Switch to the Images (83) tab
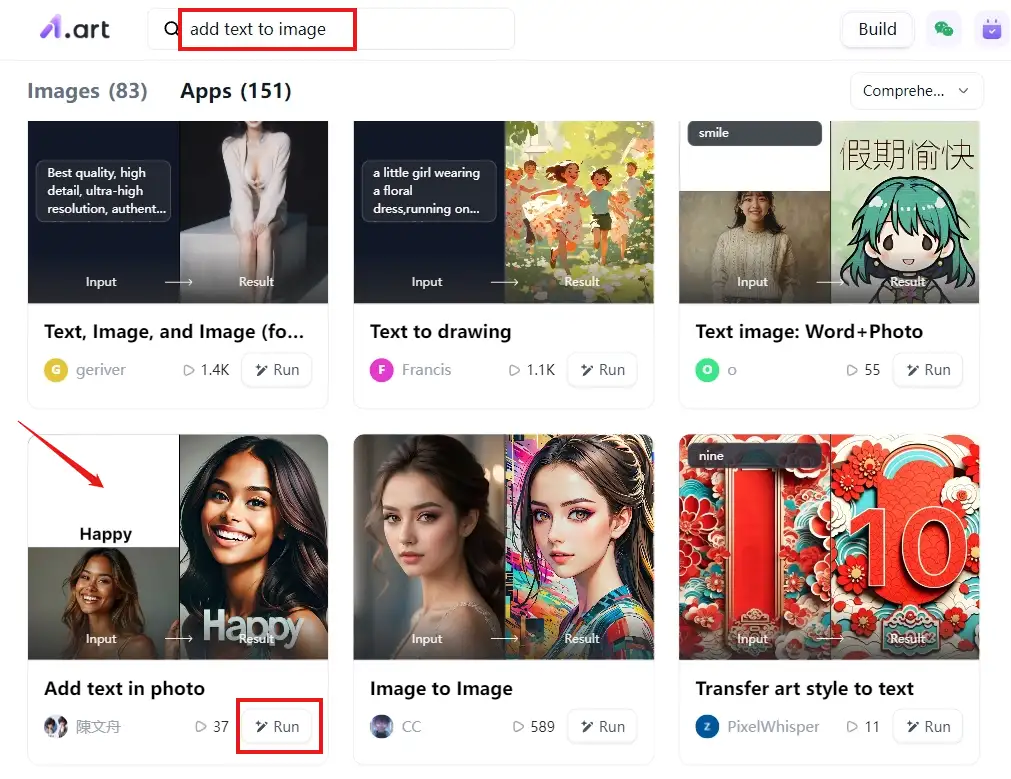Screen dimensions: 1011x779 [x=87, y=91]
